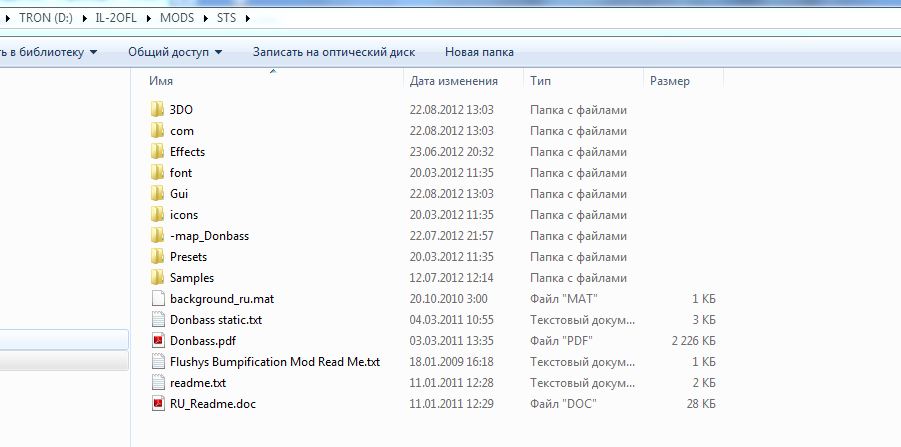This screenshot has height=447, width=901.
Task: Select the background_ru.mat file icon
Action: pyautogui.click(x=158, y=299)
